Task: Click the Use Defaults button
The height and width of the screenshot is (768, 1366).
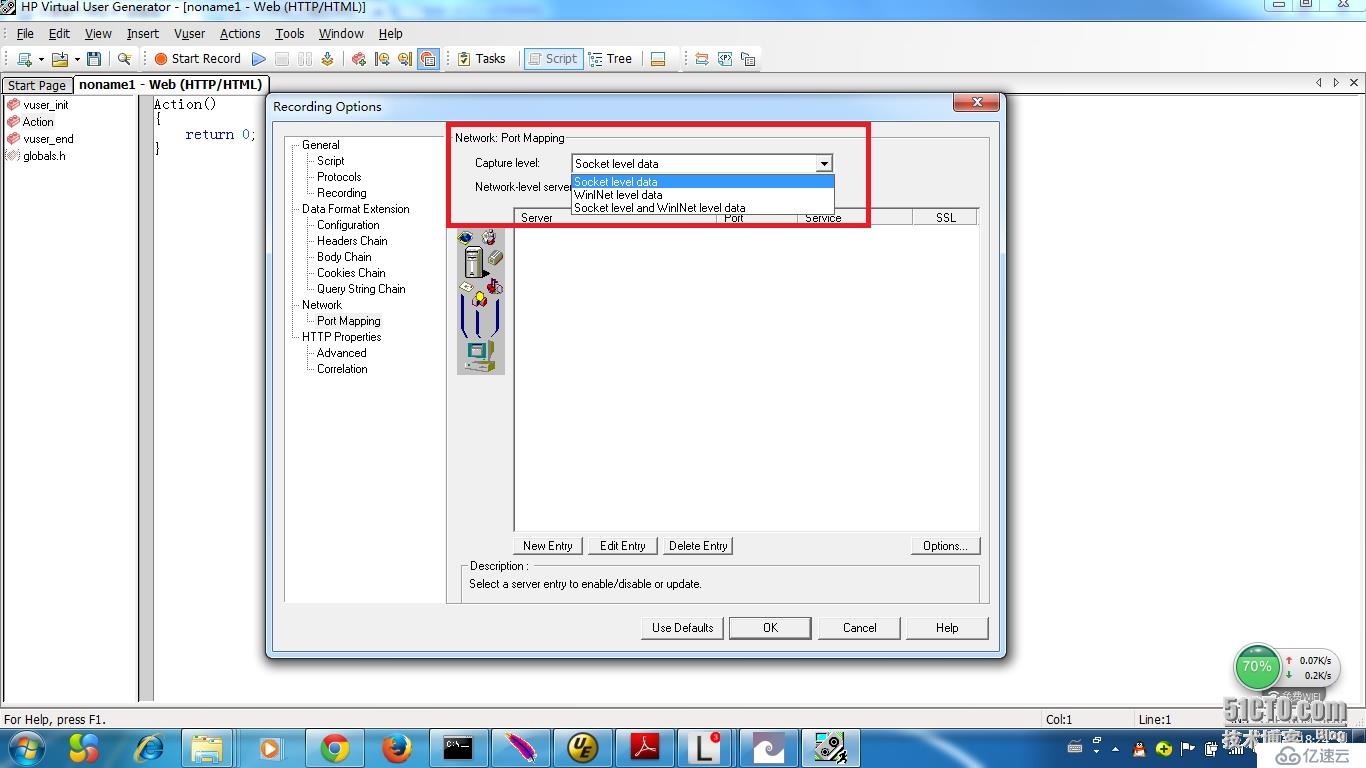Action: 682,628
